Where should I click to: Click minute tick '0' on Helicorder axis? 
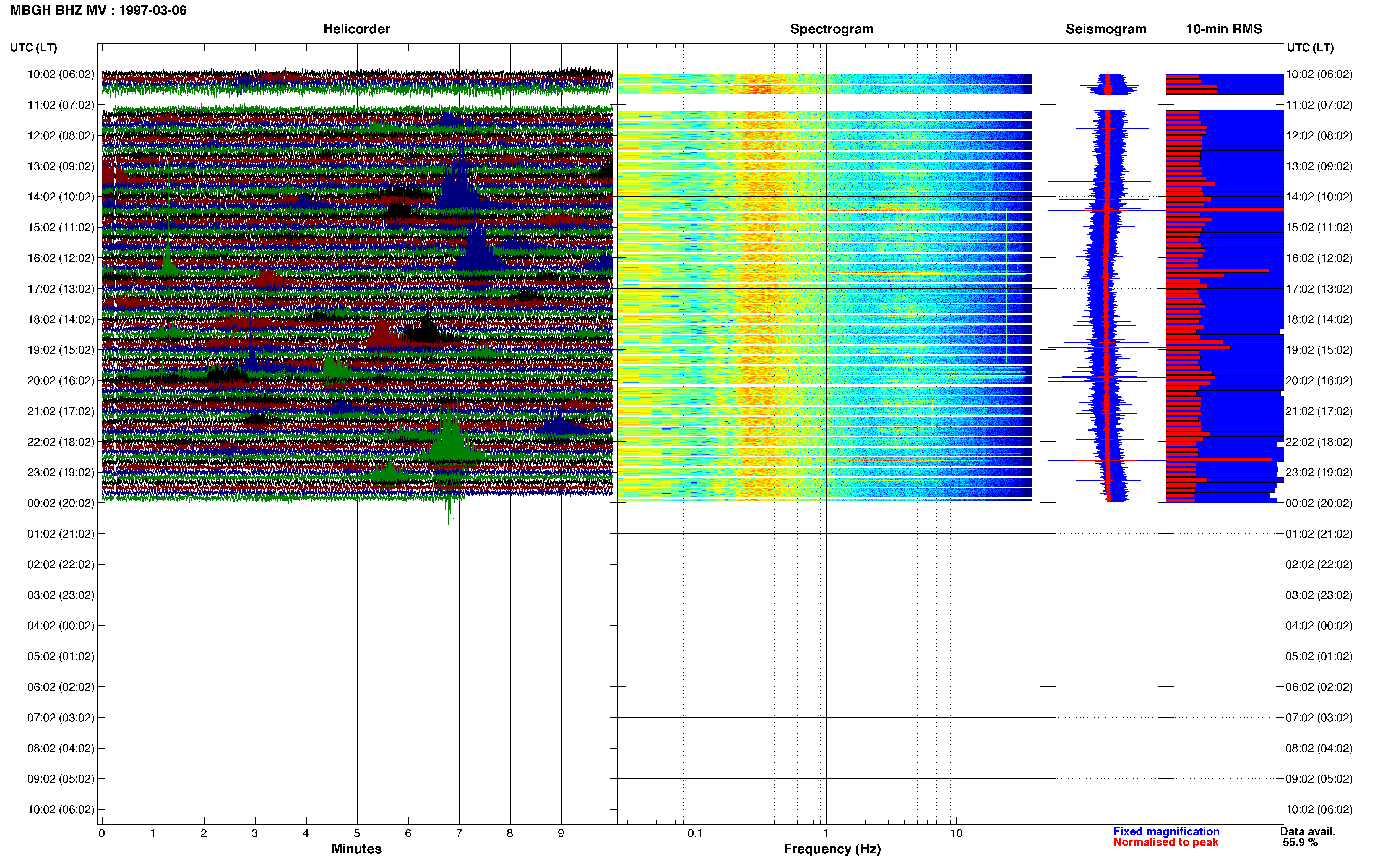pyautogui.click(x=101, y=833)
